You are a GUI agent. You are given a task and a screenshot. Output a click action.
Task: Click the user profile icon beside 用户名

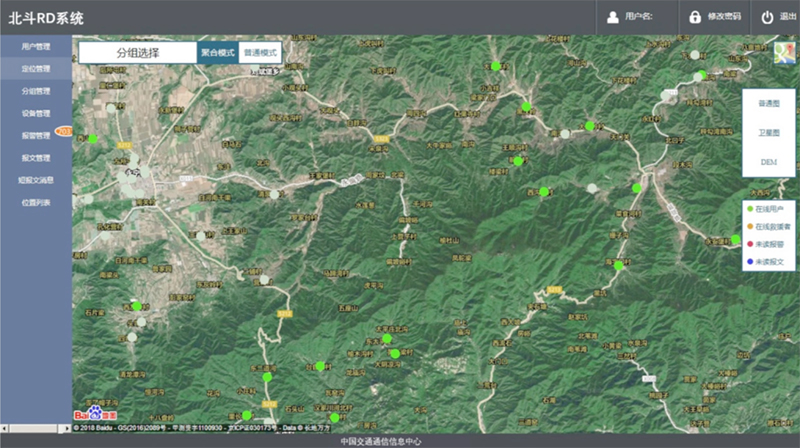coord(611,17)
